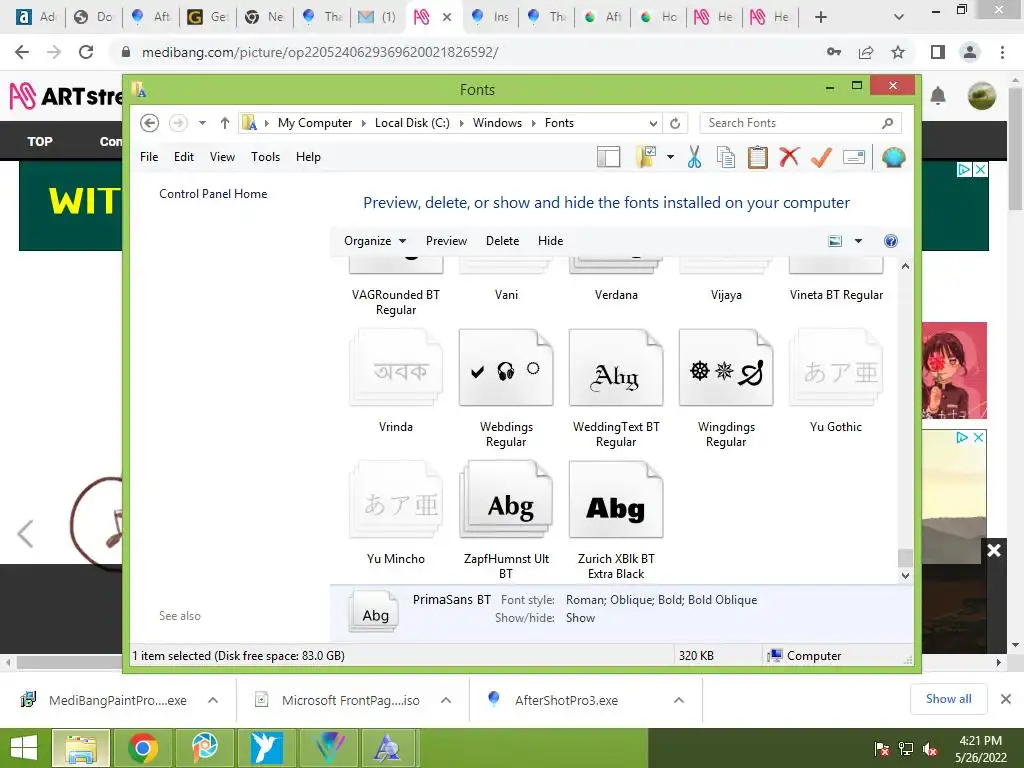Open the View menu
This screenshot has height=768, width=1024.
tap(222, 157)
